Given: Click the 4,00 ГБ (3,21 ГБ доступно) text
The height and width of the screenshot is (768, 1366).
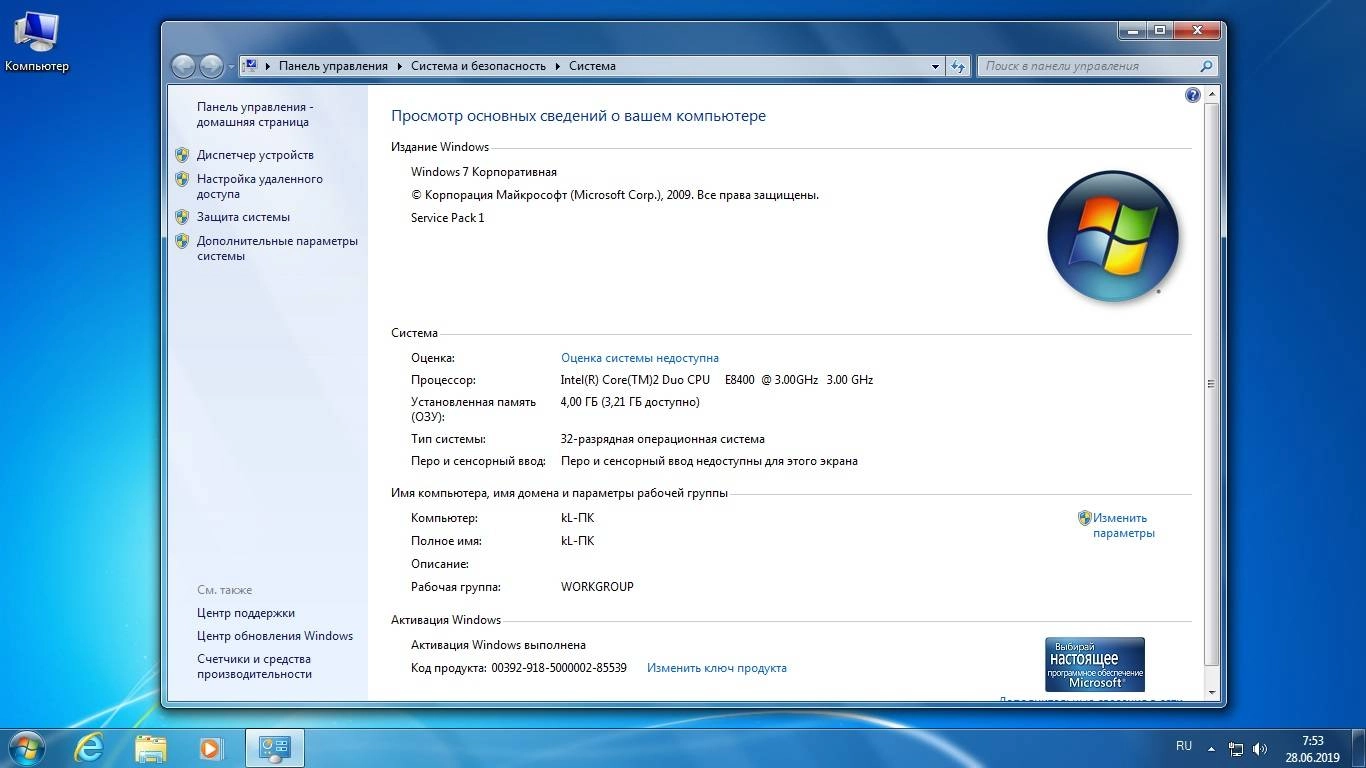Looking at the screenshot, I should pos(630,402).
